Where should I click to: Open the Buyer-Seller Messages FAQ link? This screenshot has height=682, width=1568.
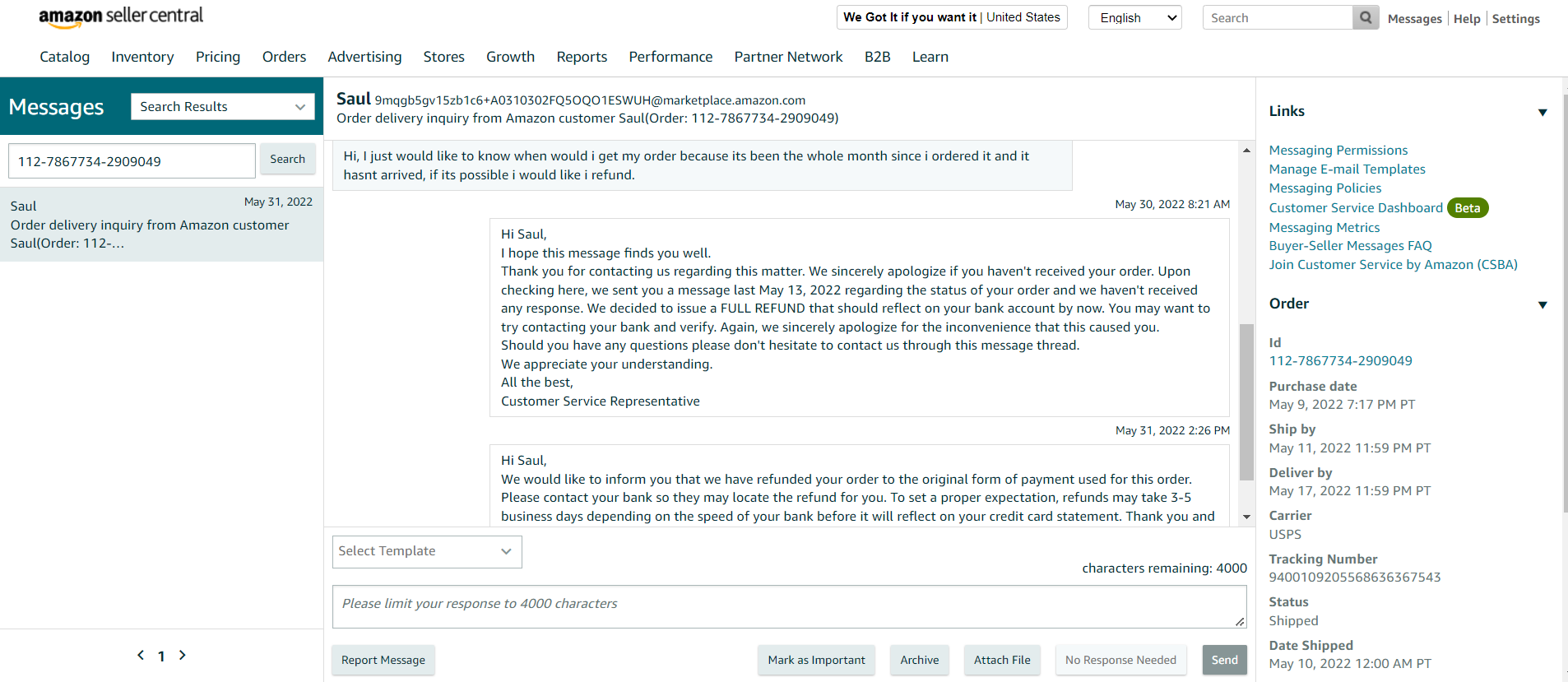coord(1350,245)
